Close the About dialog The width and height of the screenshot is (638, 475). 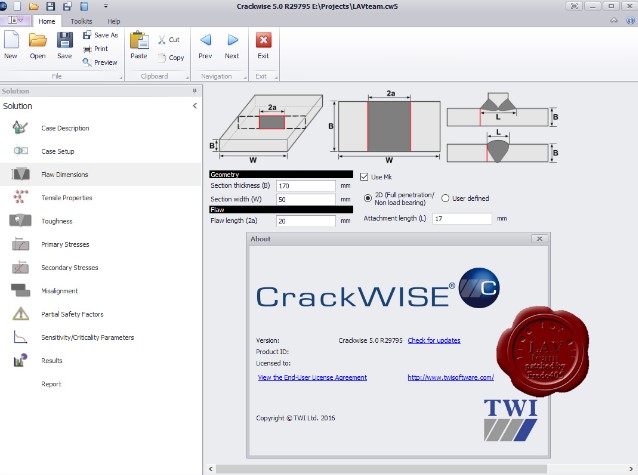(540, 239)
